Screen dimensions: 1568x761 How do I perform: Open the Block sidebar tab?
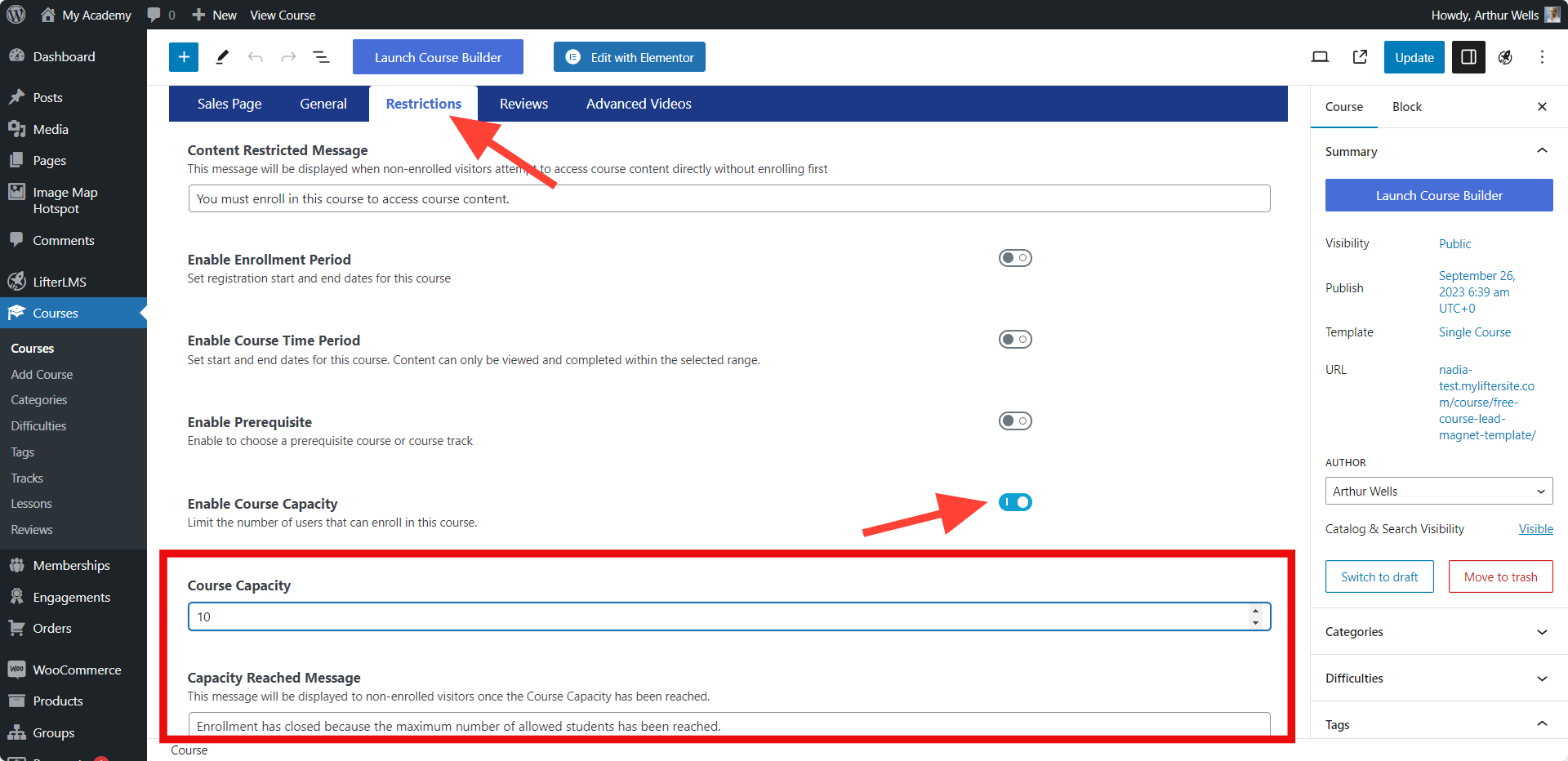(1406, 107)
